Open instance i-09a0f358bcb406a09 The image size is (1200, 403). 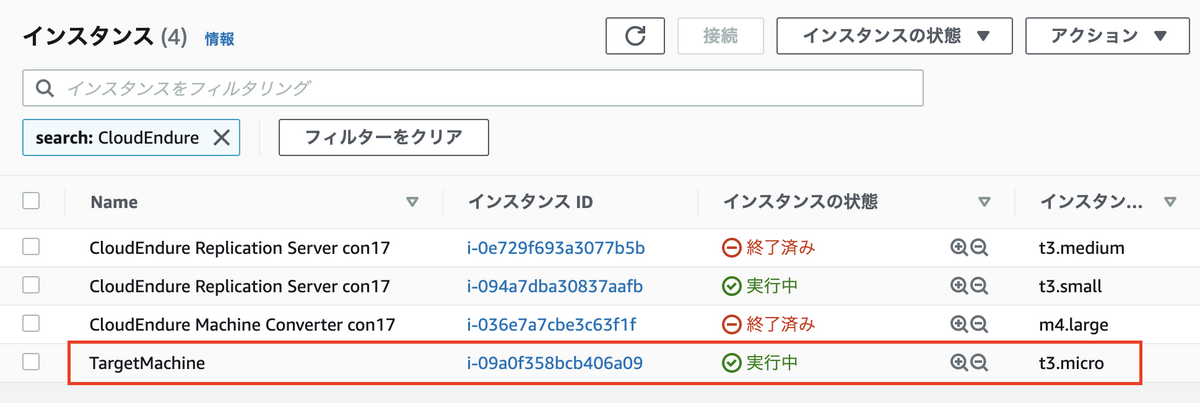555,363
